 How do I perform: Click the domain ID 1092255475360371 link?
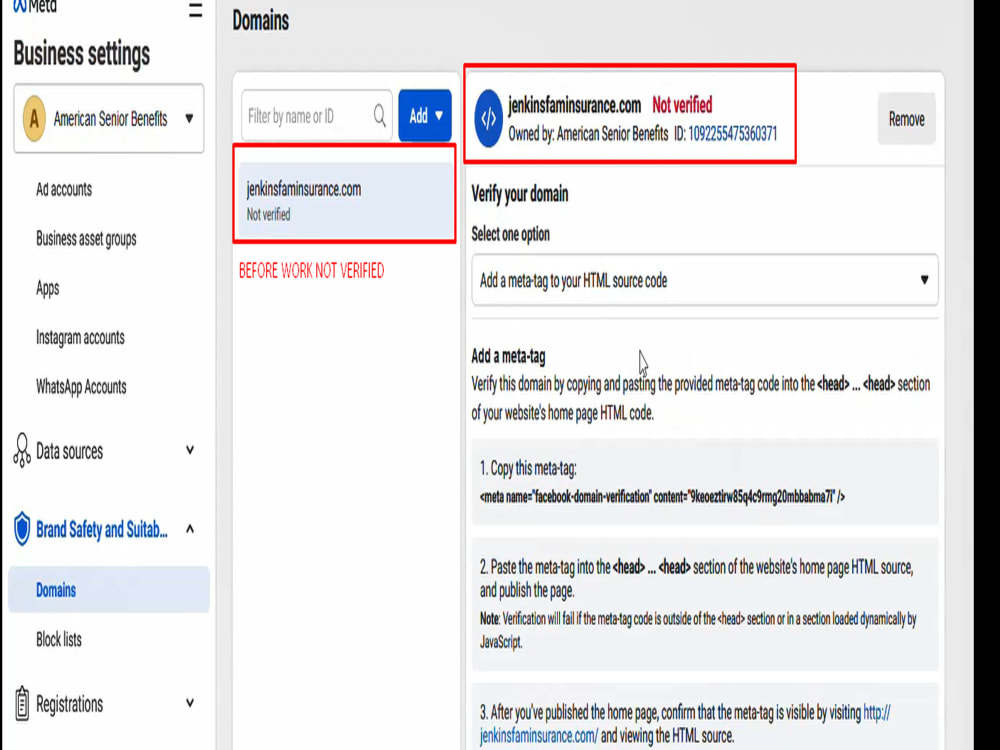click(x=733, y=134)
